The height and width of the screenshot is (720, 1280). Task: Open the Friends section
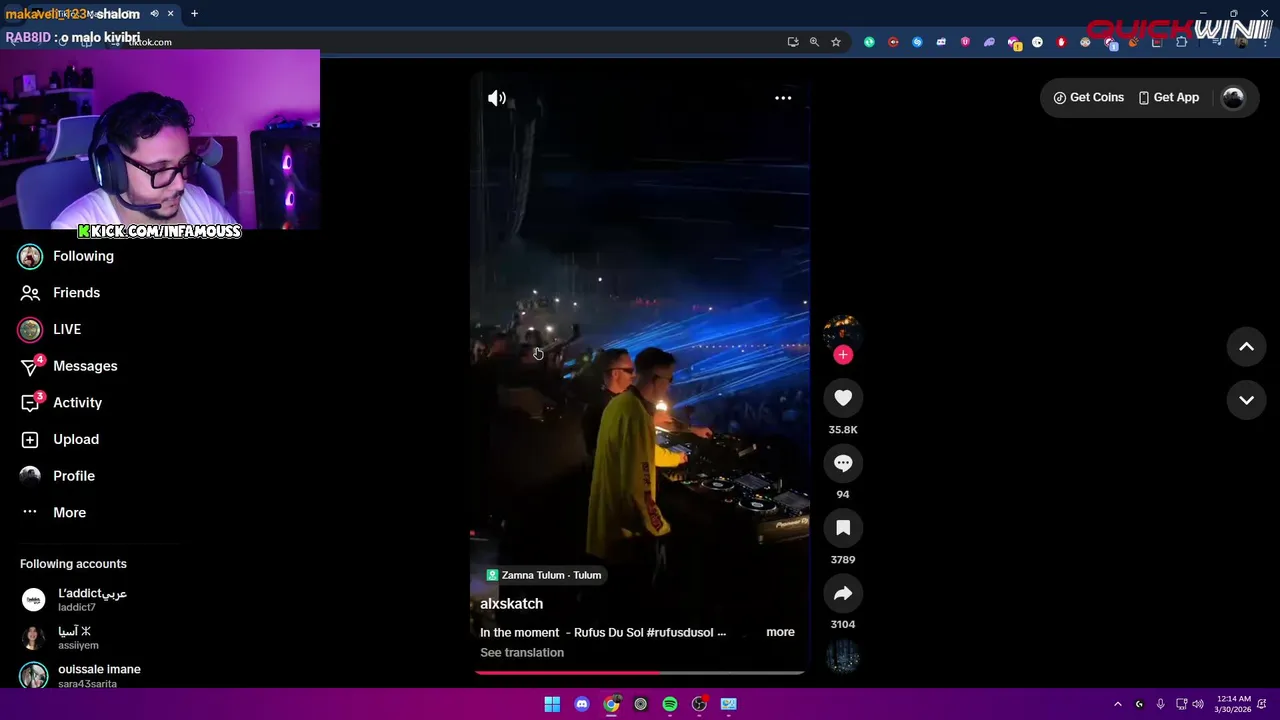coord(61,293)
